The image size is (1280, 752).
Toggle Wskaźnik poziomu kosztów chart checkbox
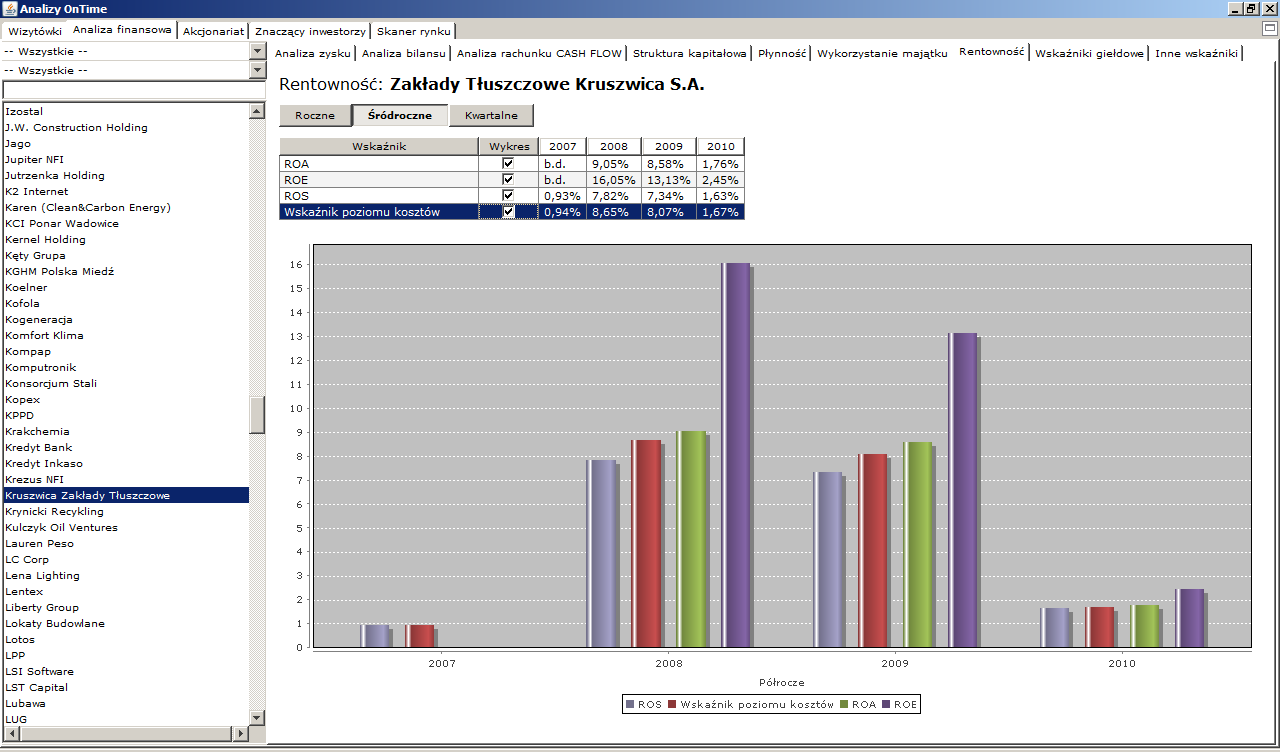click(x=508, y=211)
